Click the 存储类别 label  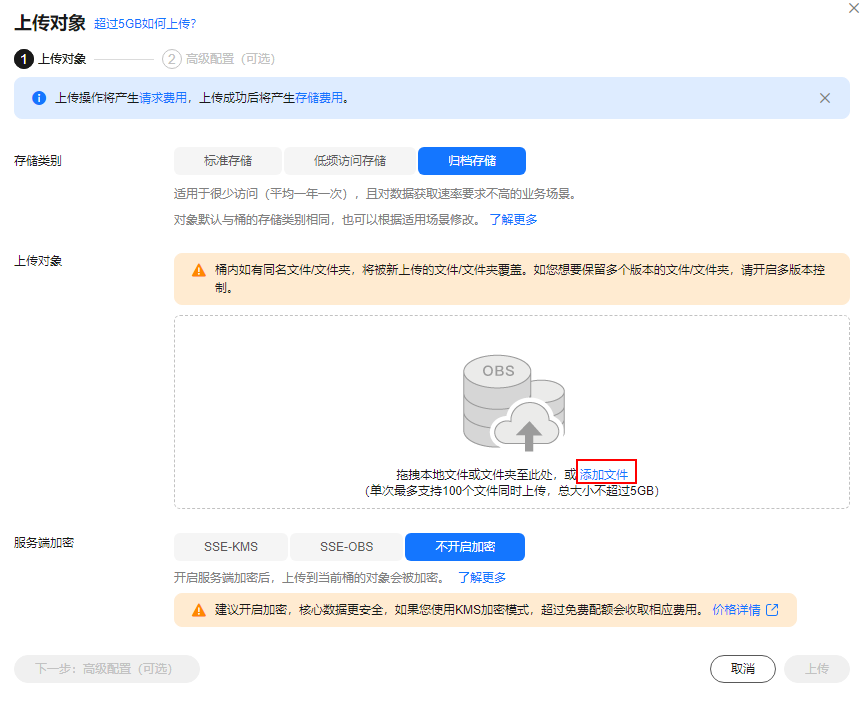click(x=38, y=161)
